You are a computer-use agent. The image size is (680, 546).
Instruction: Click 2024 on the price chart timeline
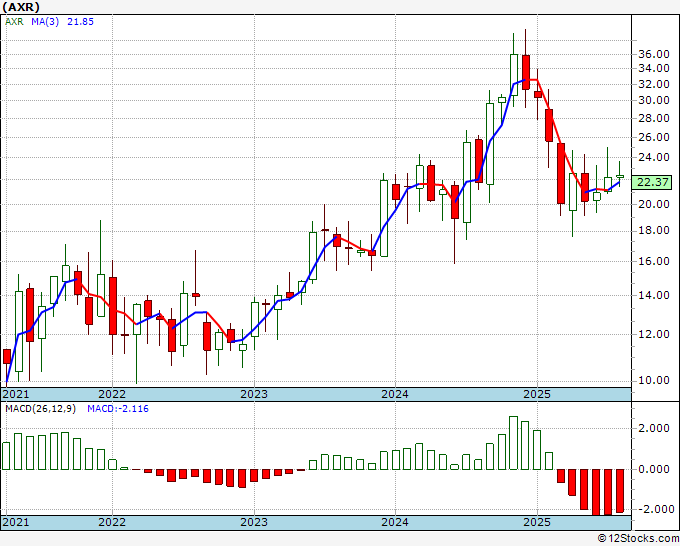pyautogui.click(x=395, y=394)
